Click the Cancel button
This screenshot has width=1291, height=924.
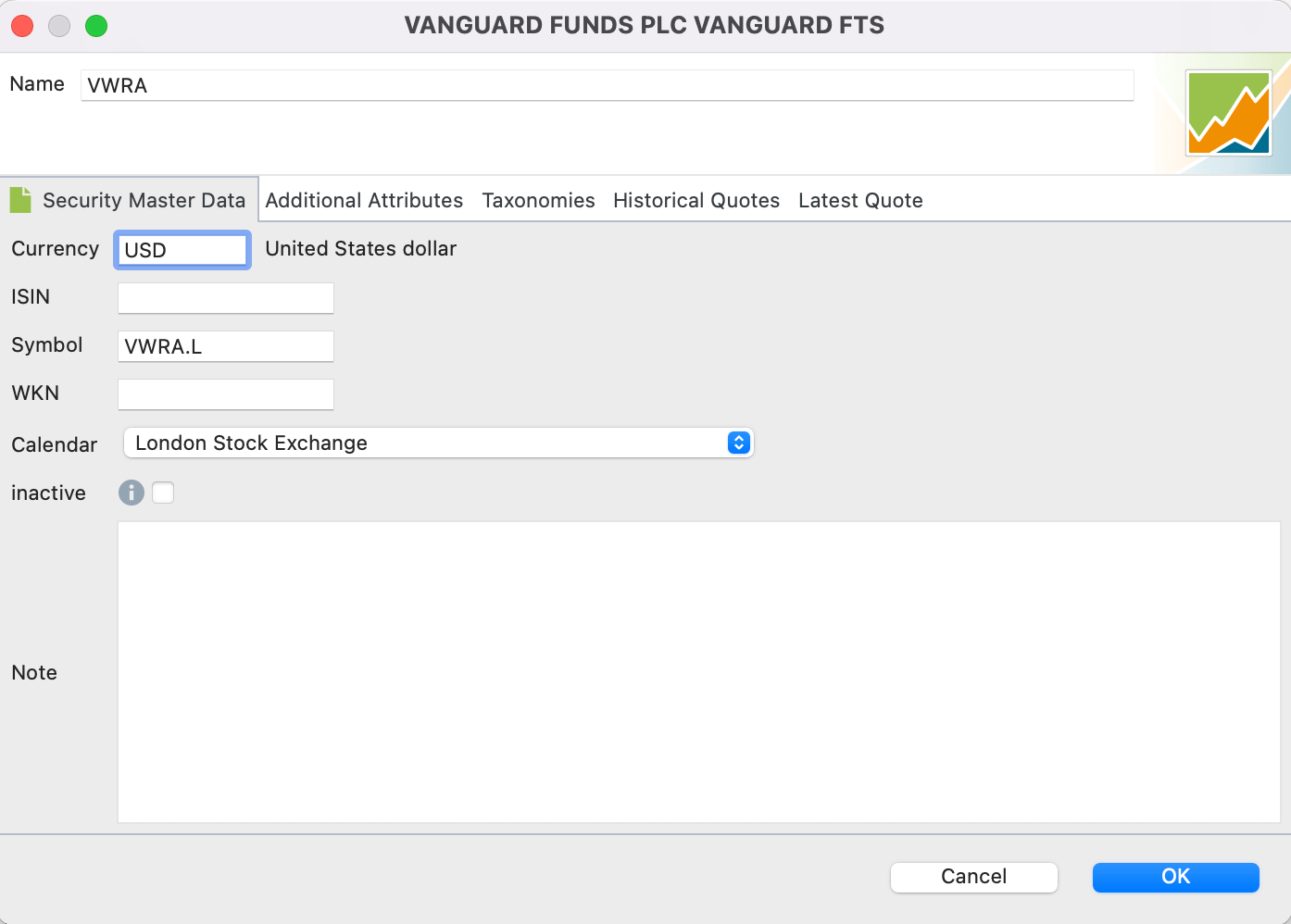pos(973,877)
